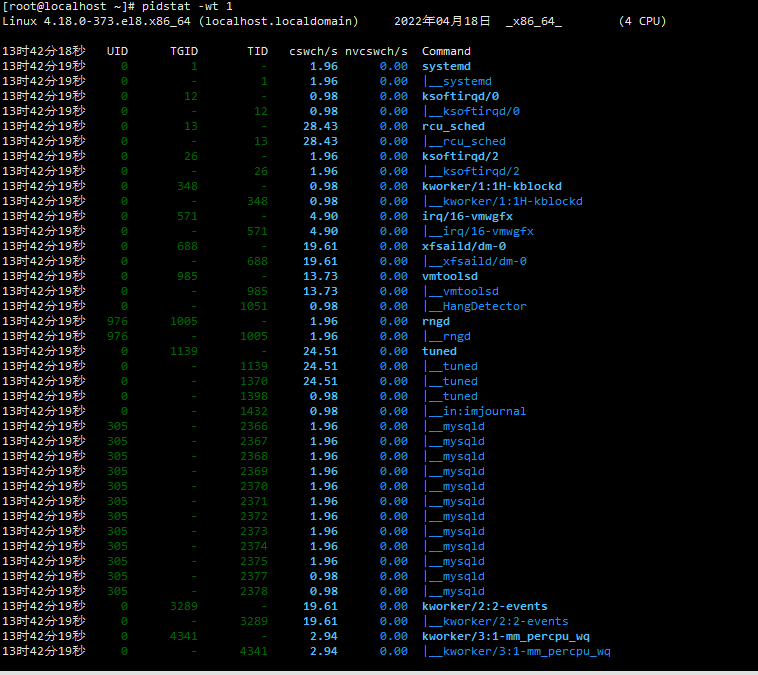Click TGID value 985
The height and width of the screenshot is (675, 758).
pos(188,276)
